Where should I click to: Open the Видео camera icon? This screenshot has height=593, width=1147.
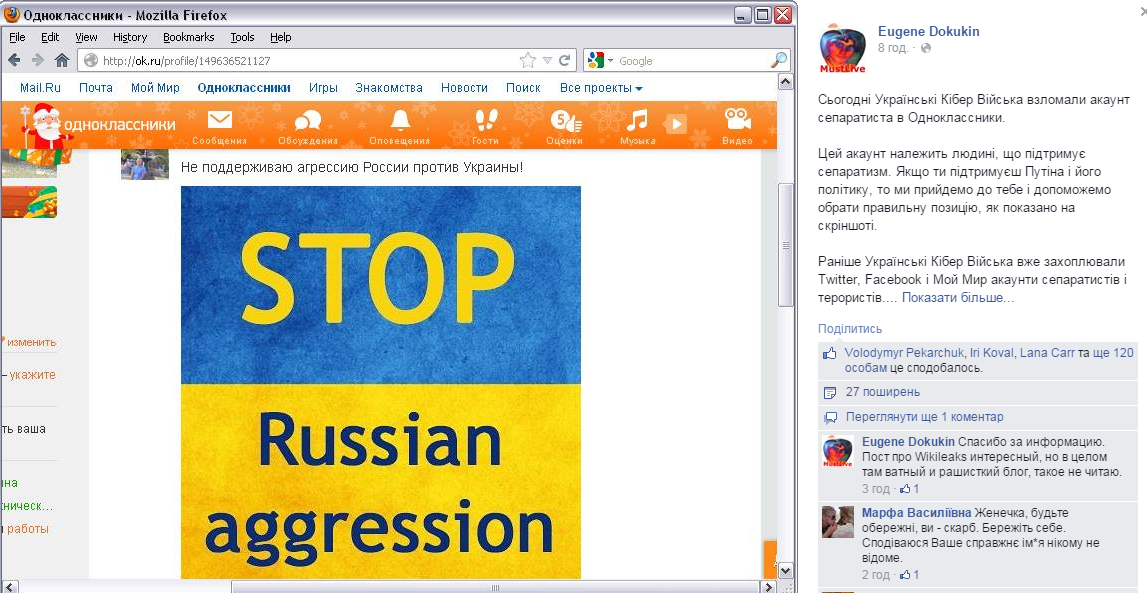[737, 121]
